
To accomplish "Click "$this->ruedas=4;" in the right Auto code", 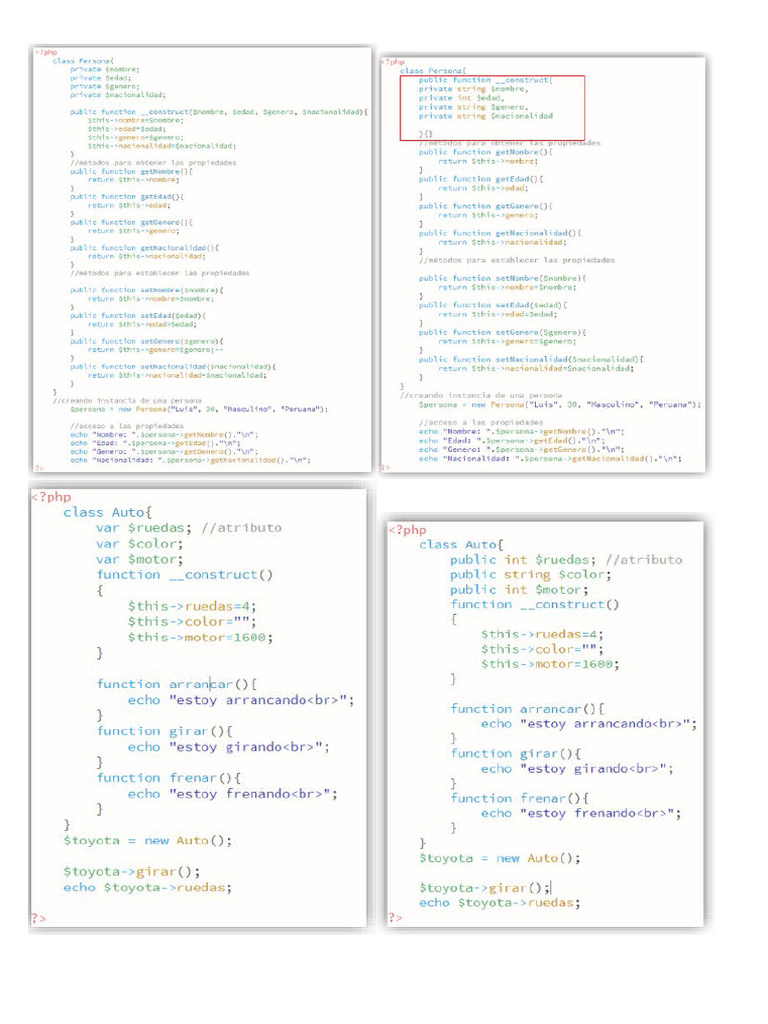I will (x=542, y=634).
